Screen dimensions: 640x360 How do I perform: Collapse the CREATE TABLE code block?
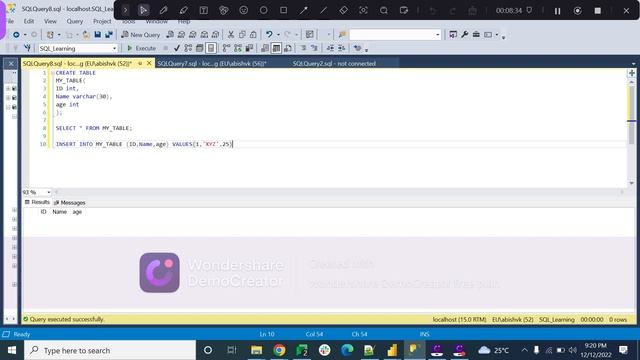click(52, 73)
